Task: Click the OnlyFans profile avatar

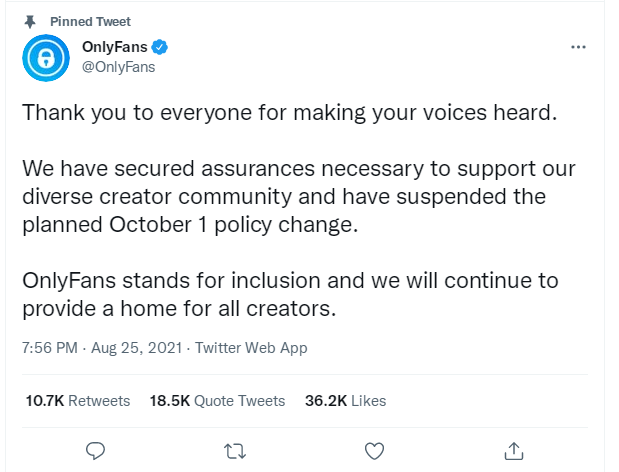Action: pos(43,58)
